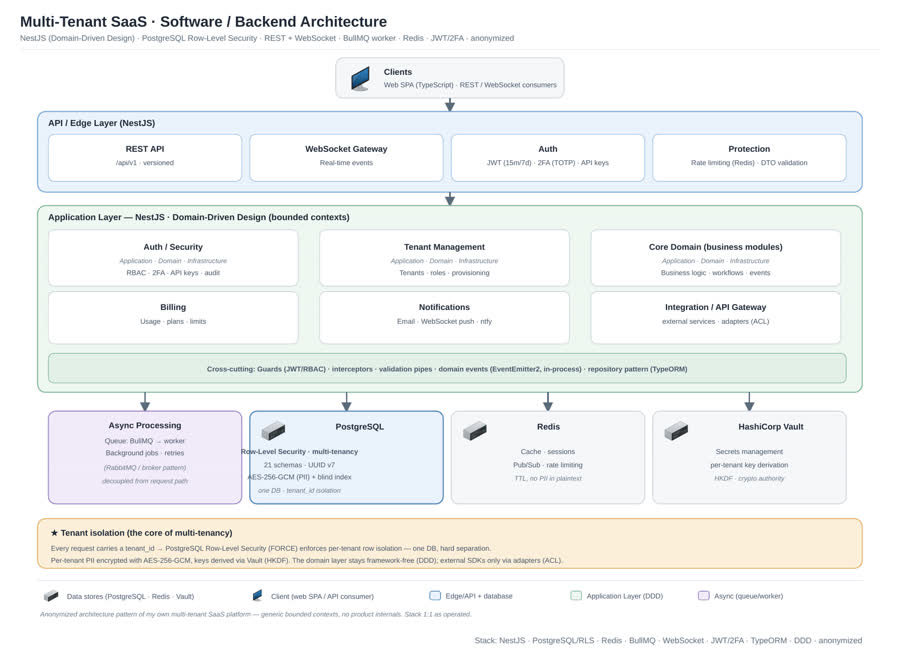Click the 'AES-256-GCM (PII) + blind index' text

pos(299,477)
